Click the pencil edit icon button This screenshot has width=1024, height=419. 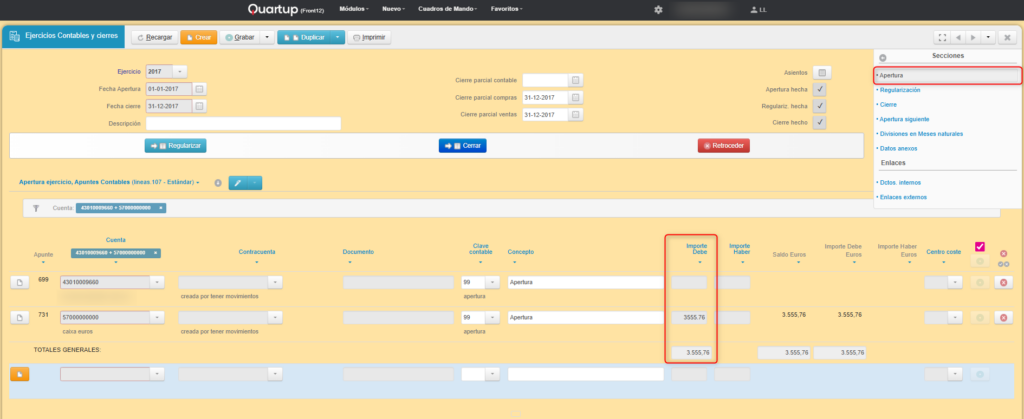(237, 183)
